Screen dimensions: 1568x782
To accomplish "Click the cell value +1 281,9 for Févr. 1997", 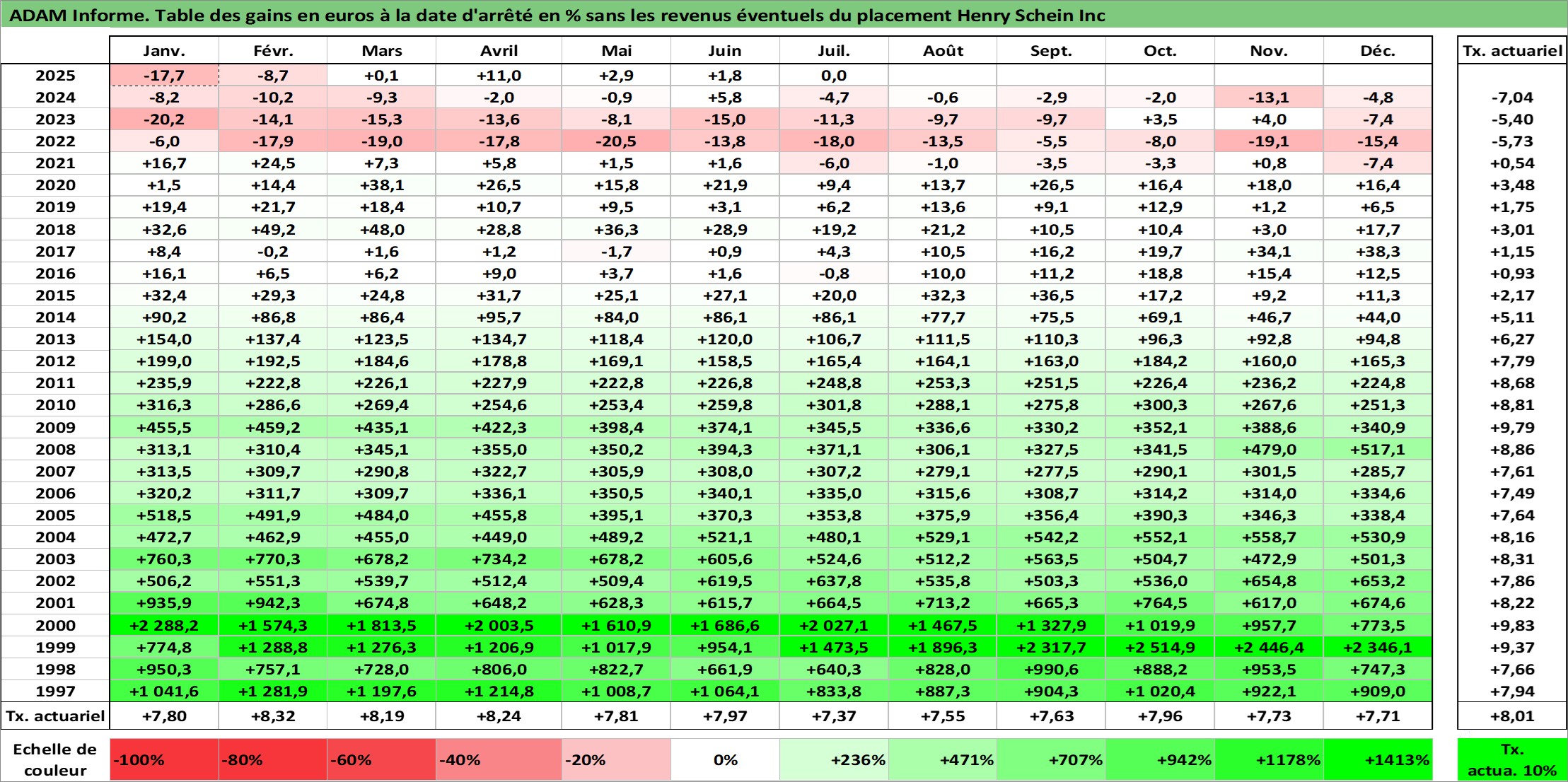I will pos(273,691).
